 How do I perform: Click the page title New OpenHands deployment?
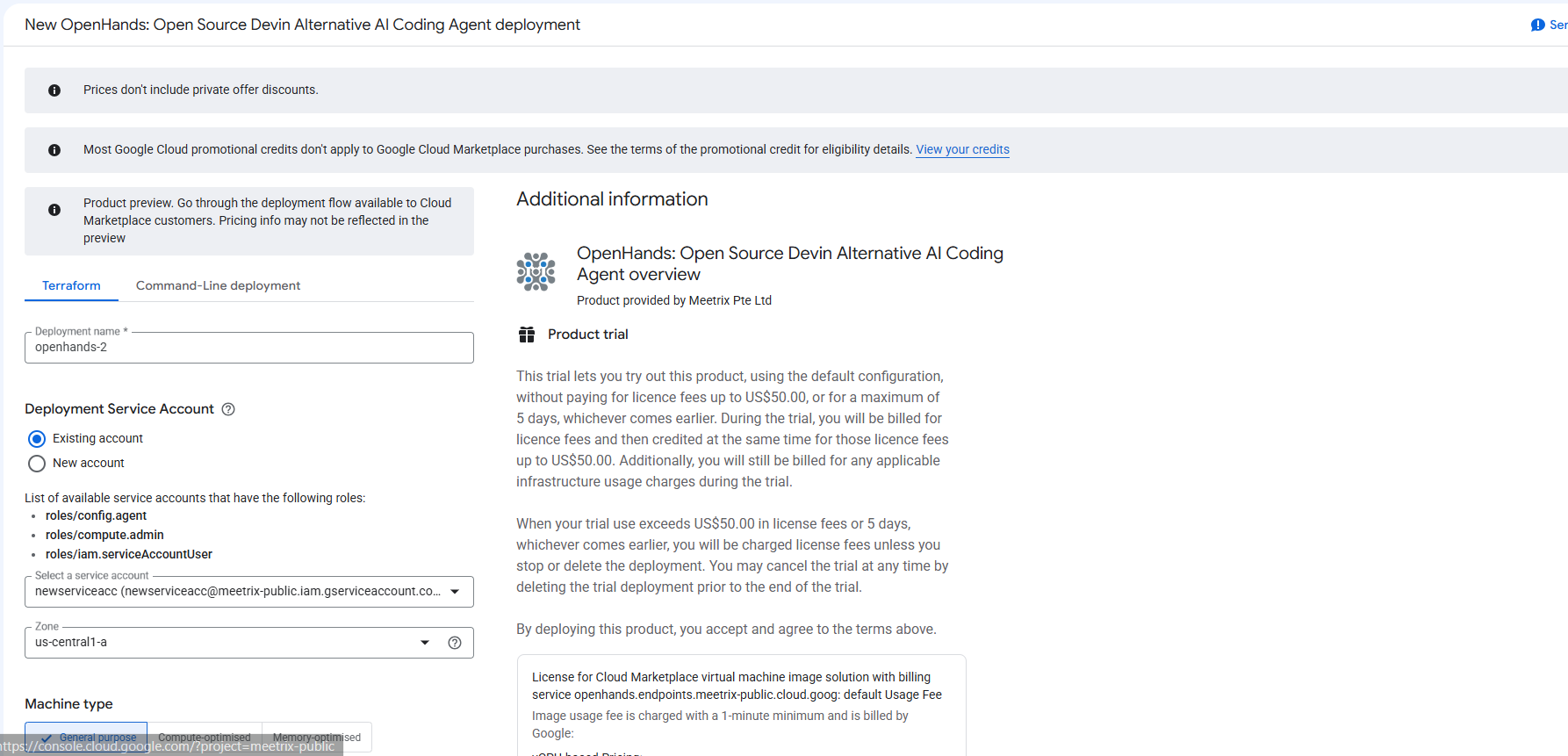pos(302,25)
